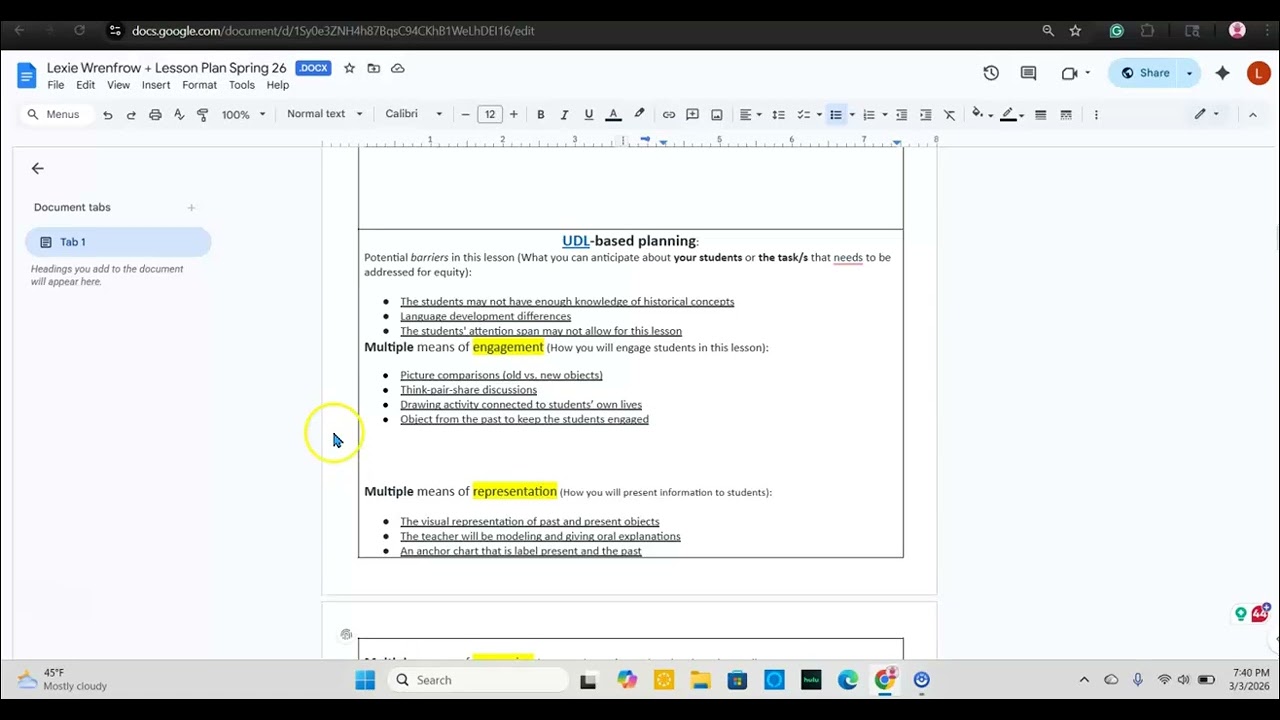This screenshot has height=720, width=1280.
Task: Redo the last undone action
Action: [x=131, y=115]
